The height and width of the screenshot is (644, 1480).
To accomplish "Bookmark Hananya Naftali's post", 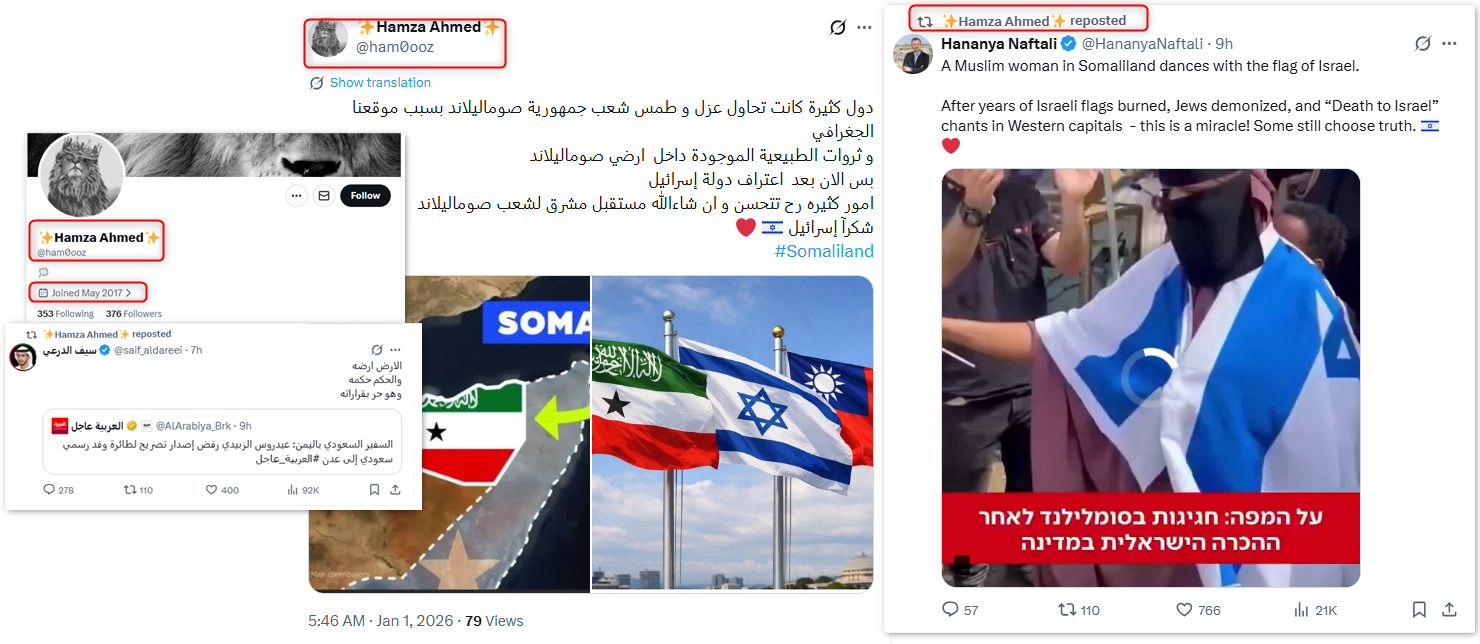I will pyautogui.click(x=1419, y=609).
